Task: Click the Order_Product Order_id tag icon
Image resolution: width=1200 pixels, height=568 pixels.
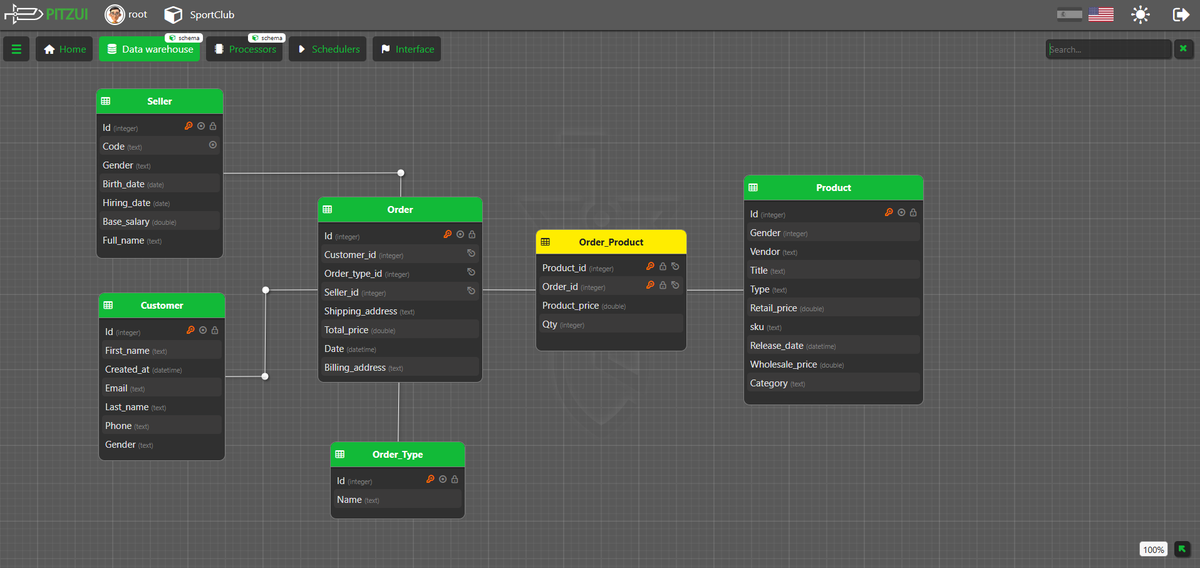Action: (675, 286)
